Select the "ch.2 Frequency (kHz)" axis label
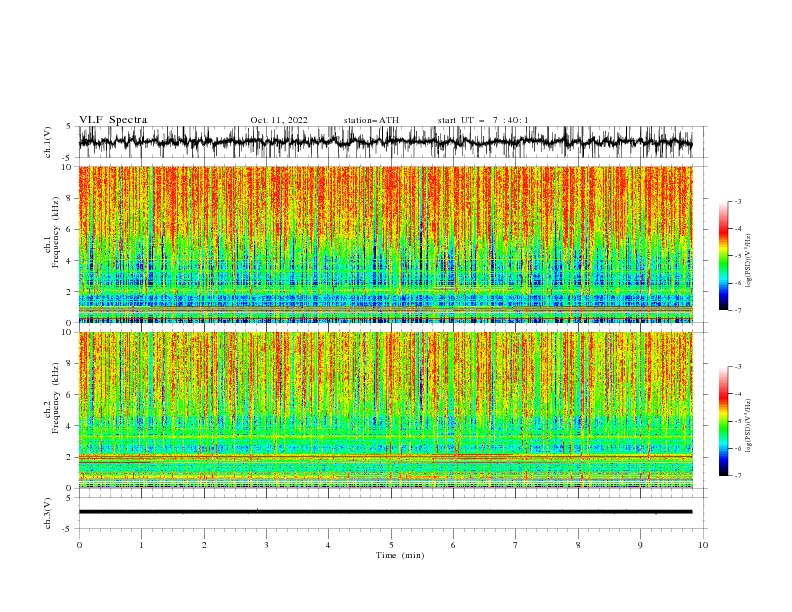The width and height of the screenshot is (792, 612). [x=53, y=398]
